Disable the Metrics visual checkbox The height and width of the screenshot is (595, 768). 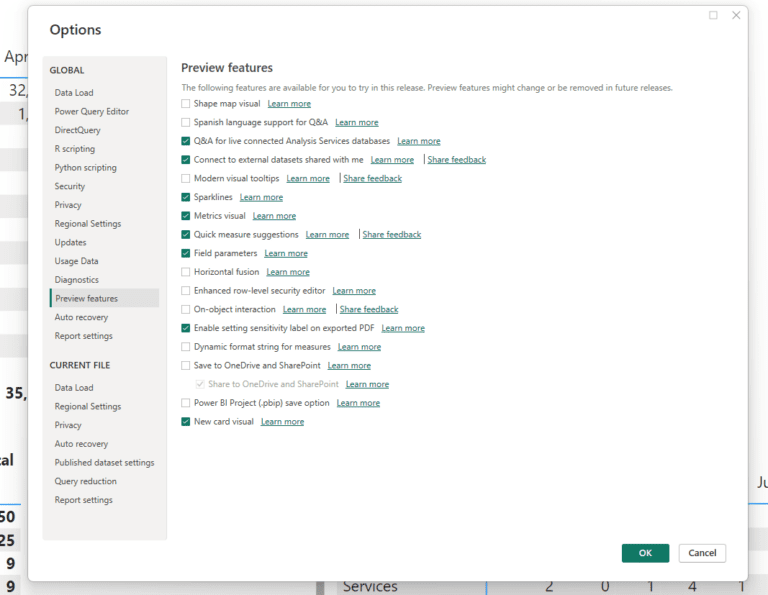[186, 216]
